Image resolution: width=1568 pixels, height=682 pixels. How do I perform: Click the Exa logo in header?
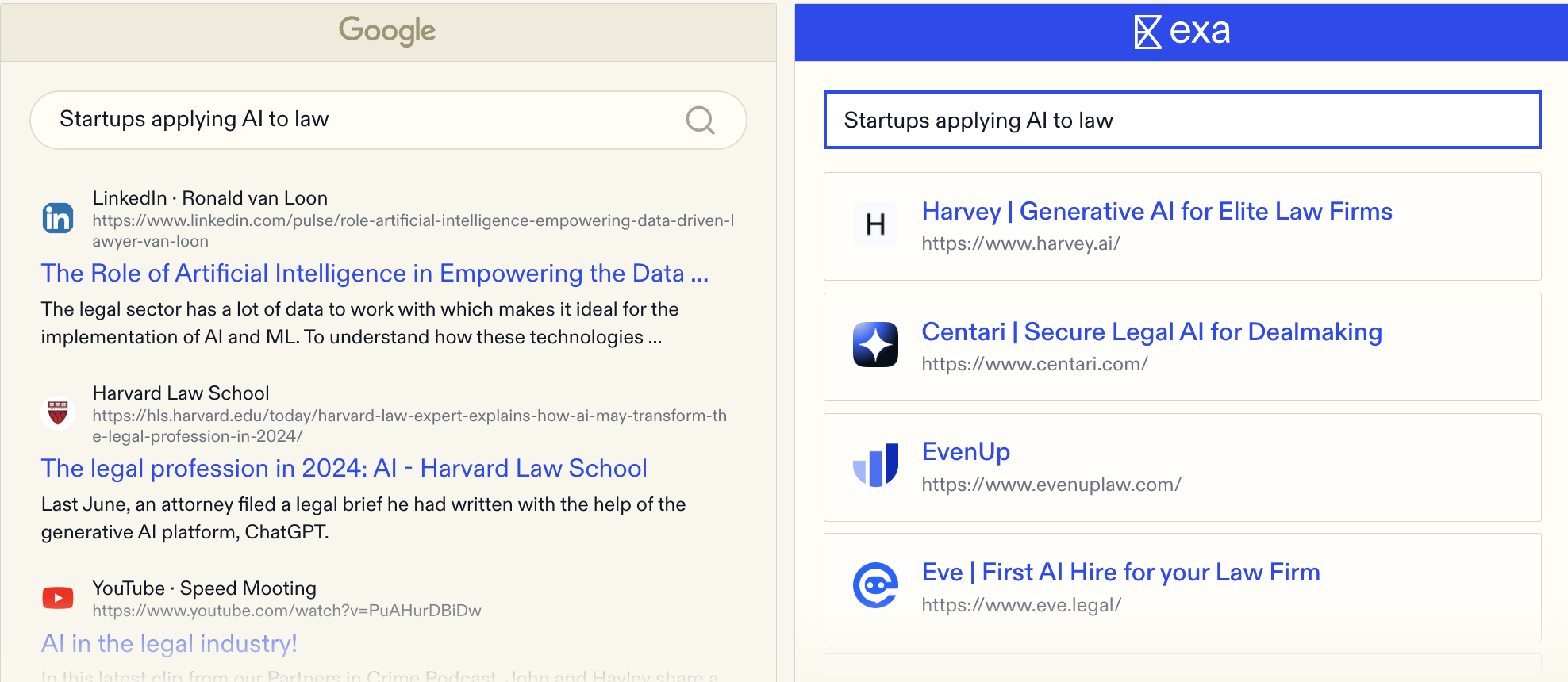(x=1182, y=32)
